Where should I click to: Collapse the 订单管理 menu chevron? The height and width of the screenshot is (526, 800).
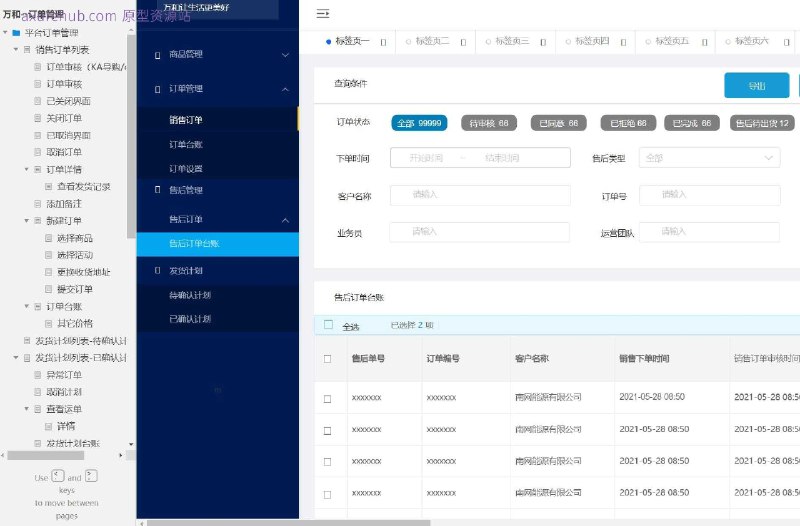(285, 89)
